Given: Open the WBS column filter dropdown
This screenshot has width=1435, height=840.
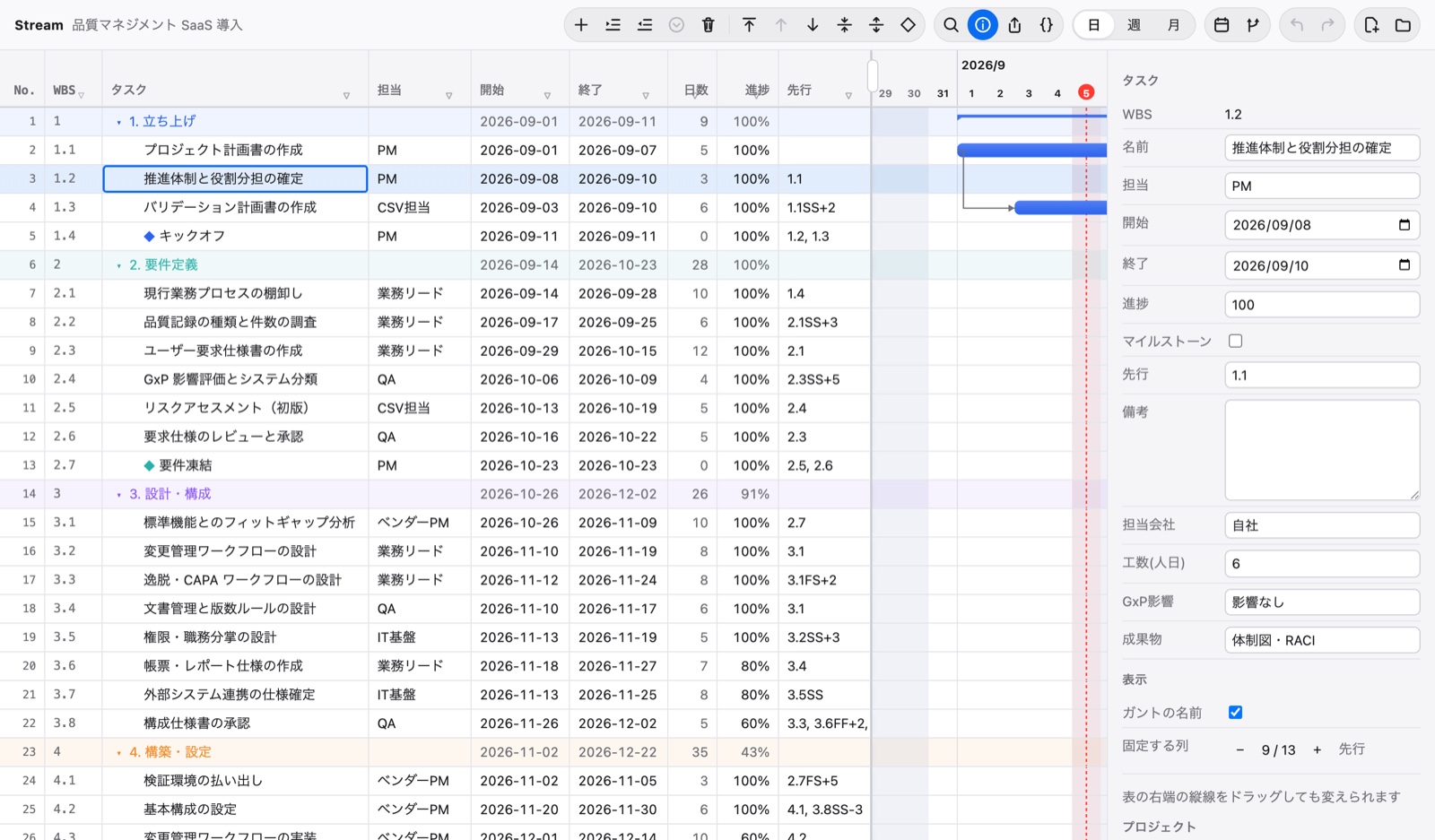Looking at the screenshot, I should [x=82, y=95].
